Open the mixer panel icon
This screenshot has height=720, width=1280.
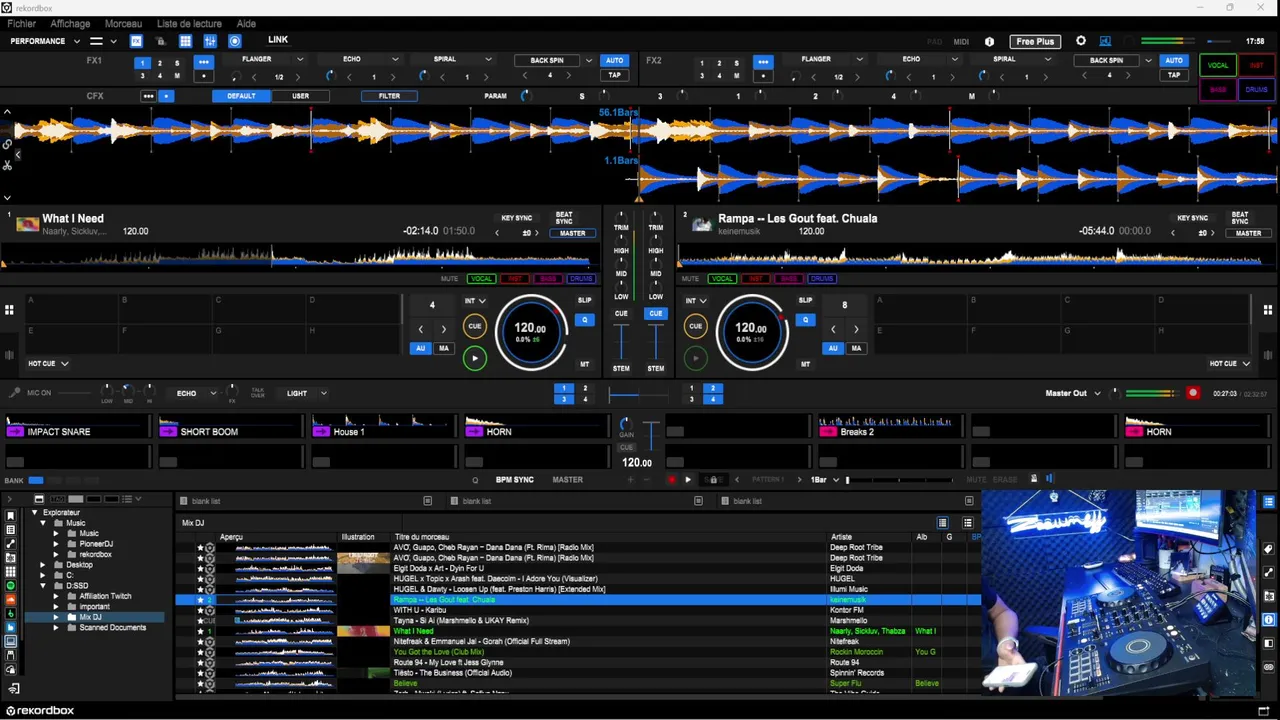pos(210,41)
